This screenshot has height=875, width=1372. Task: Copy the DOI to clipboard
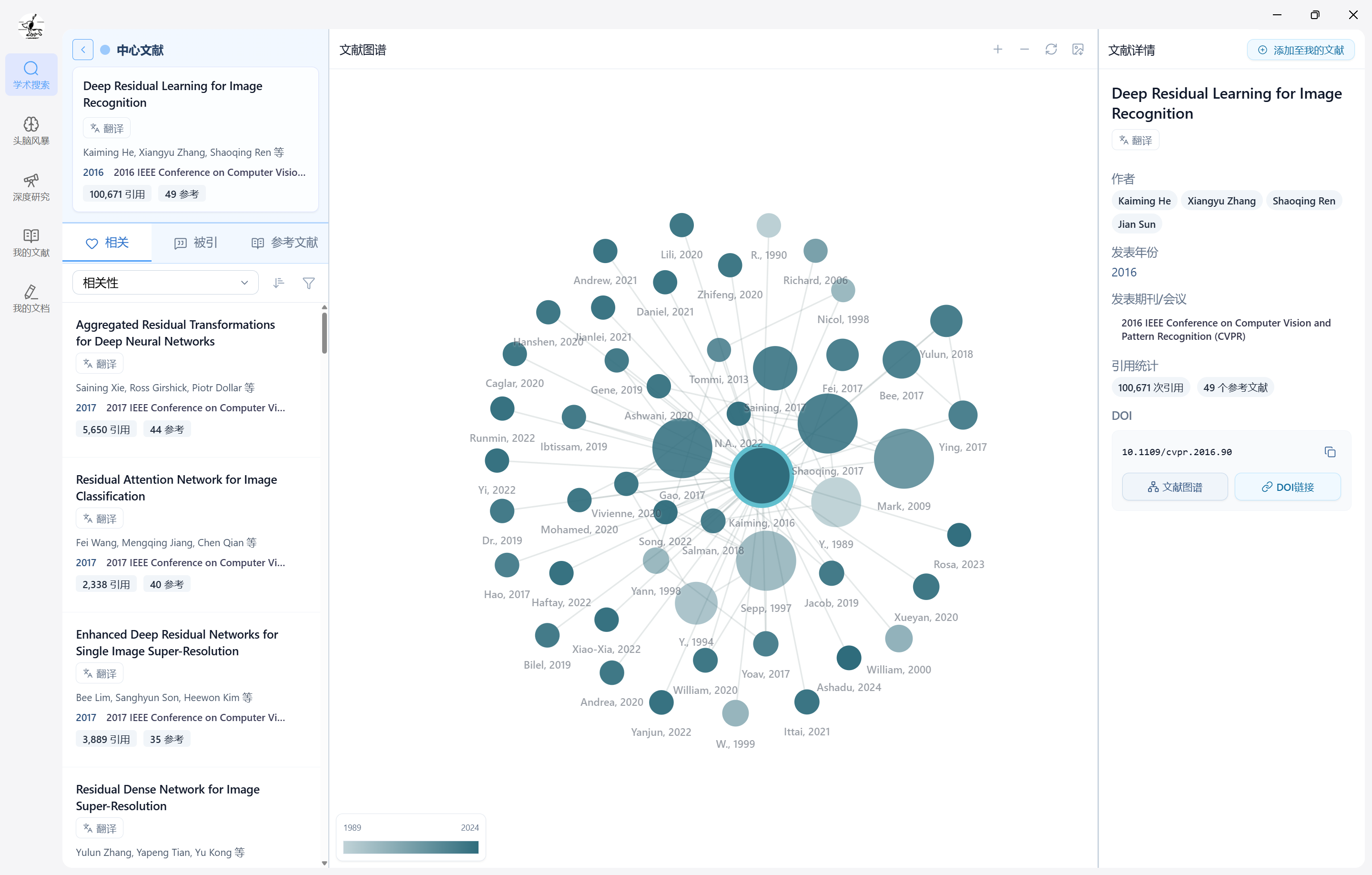[1329, 452]
